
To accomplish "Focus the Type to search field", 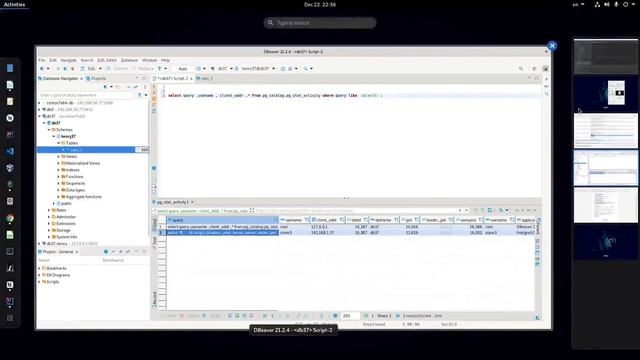I will (x=320, y=23).
